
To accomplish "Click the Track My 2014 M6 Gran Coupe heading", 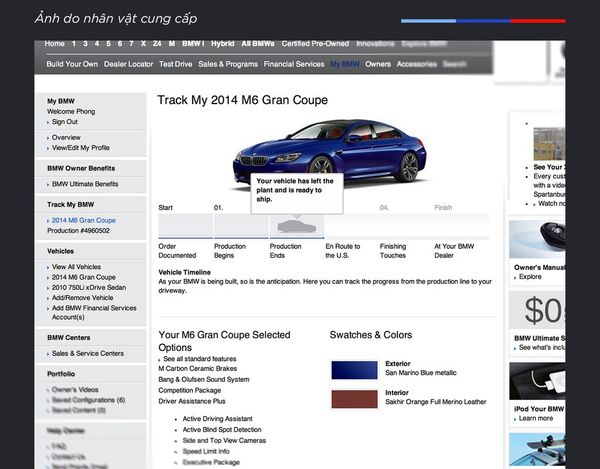I will [243, 100].
